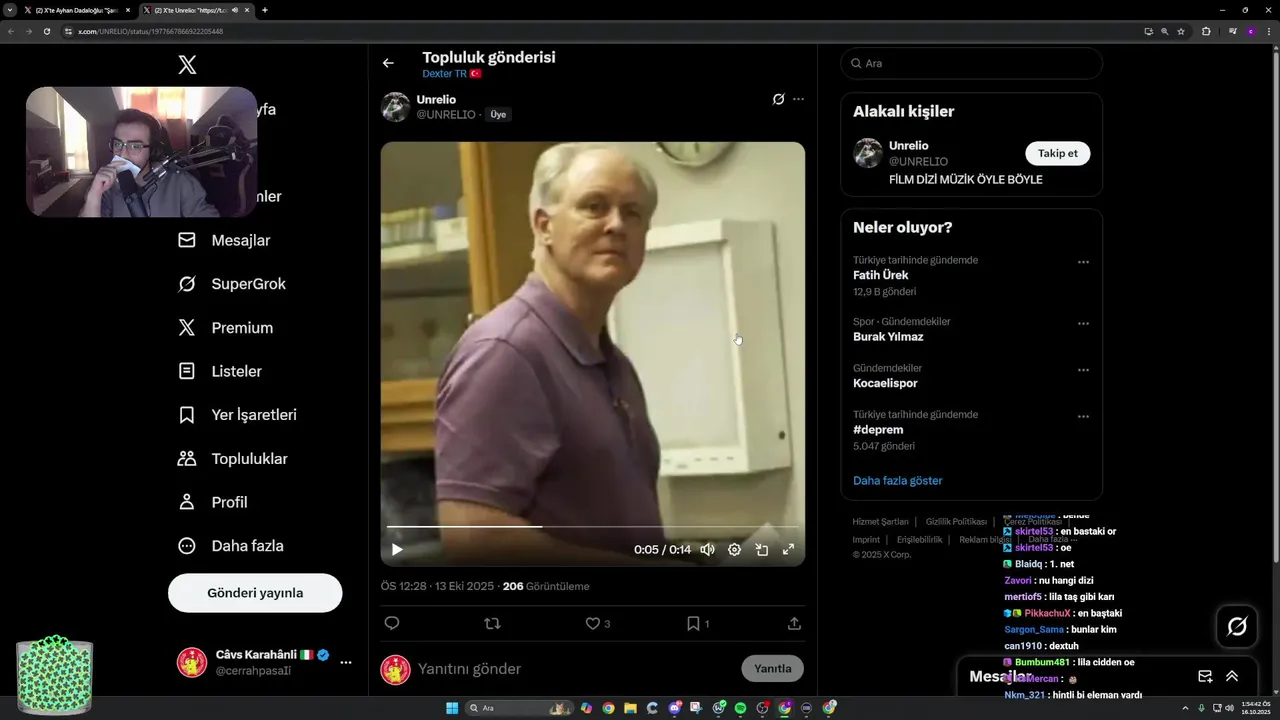Click the Yanıtla reply button
The height and width of the screenshot is (720, 1280).
click(x=772, y=669)
